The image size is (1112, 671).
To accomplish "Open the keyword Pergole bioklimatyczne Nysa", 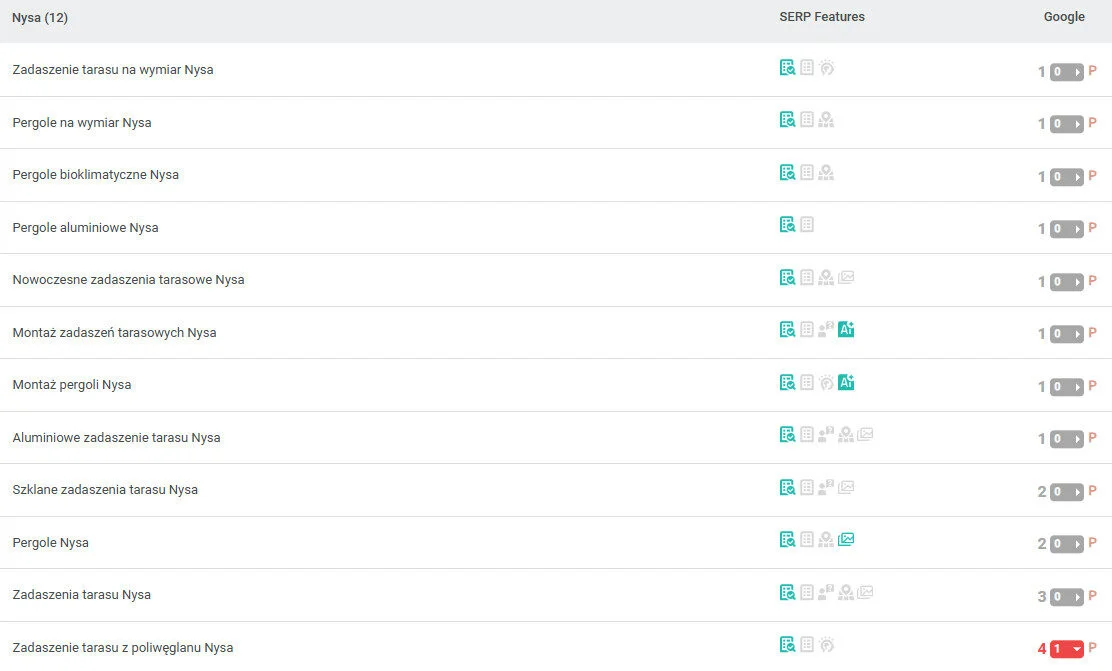I will point(96,175).
